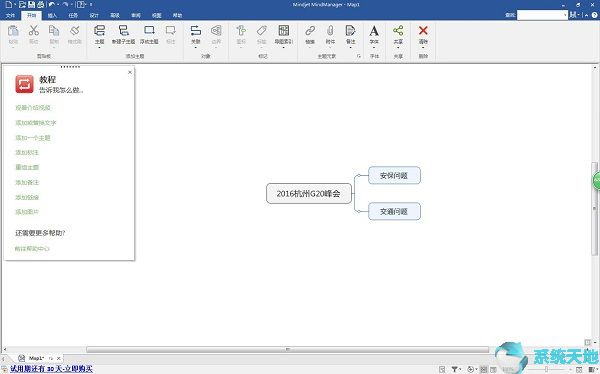Click the icon marker signpost button
This screenshot has height=374, width=600.
pos(241,31)
